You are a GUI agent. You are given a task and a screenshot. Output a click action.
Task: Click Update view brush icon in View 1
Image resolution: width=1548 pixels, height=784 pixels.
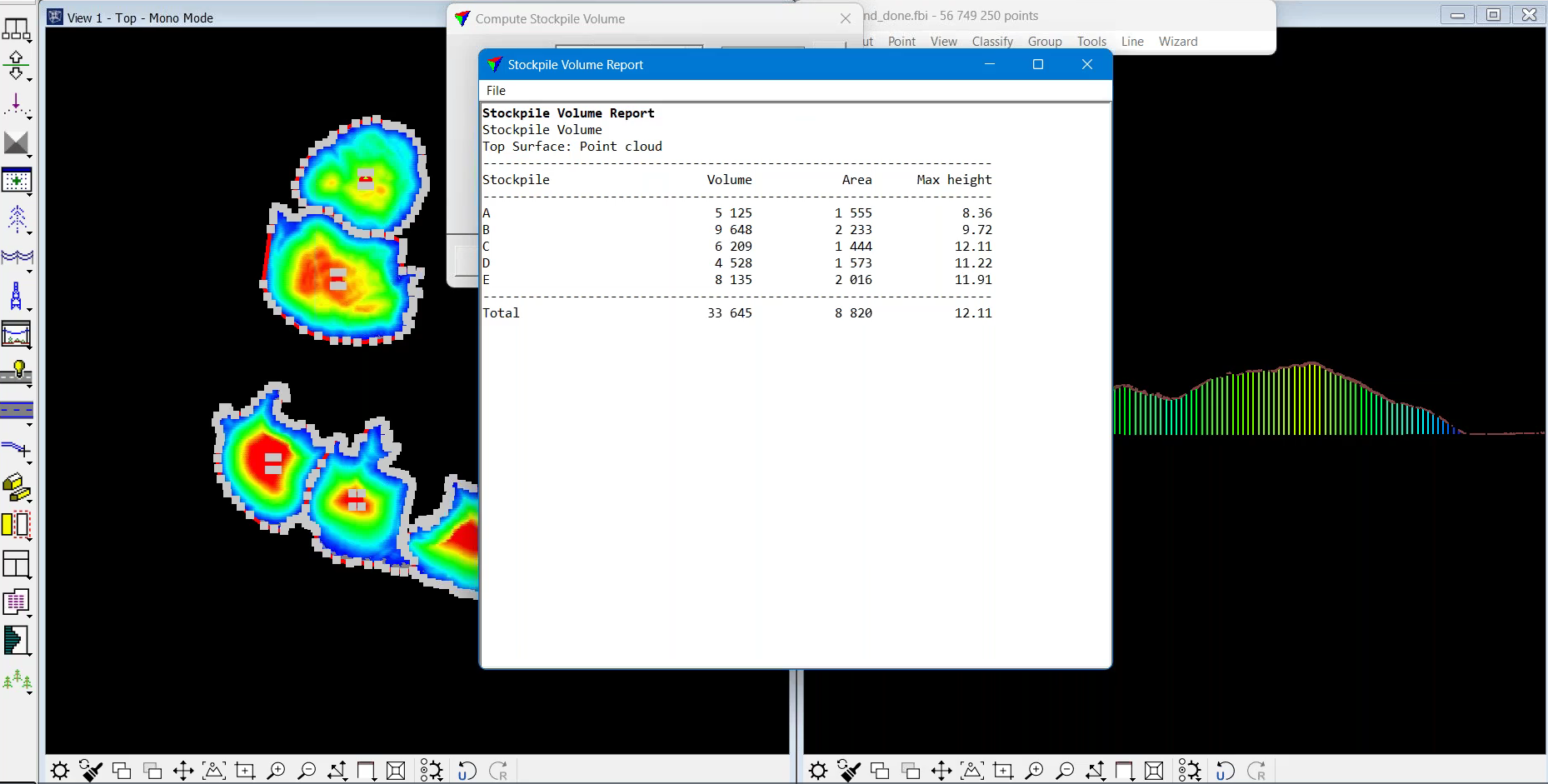click(91, 771)
